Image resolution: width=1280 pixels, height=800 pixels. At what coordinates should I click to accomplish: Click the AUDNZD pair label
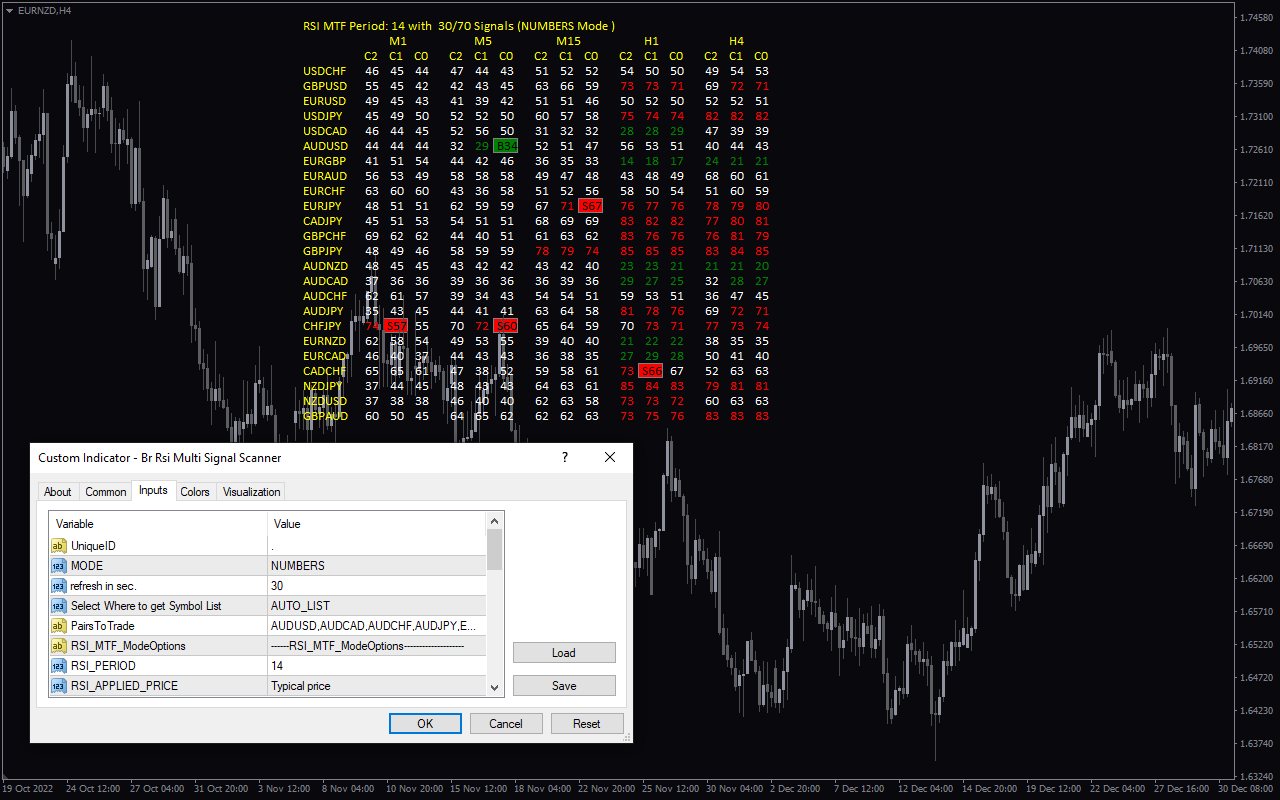(x=325, y=266)
